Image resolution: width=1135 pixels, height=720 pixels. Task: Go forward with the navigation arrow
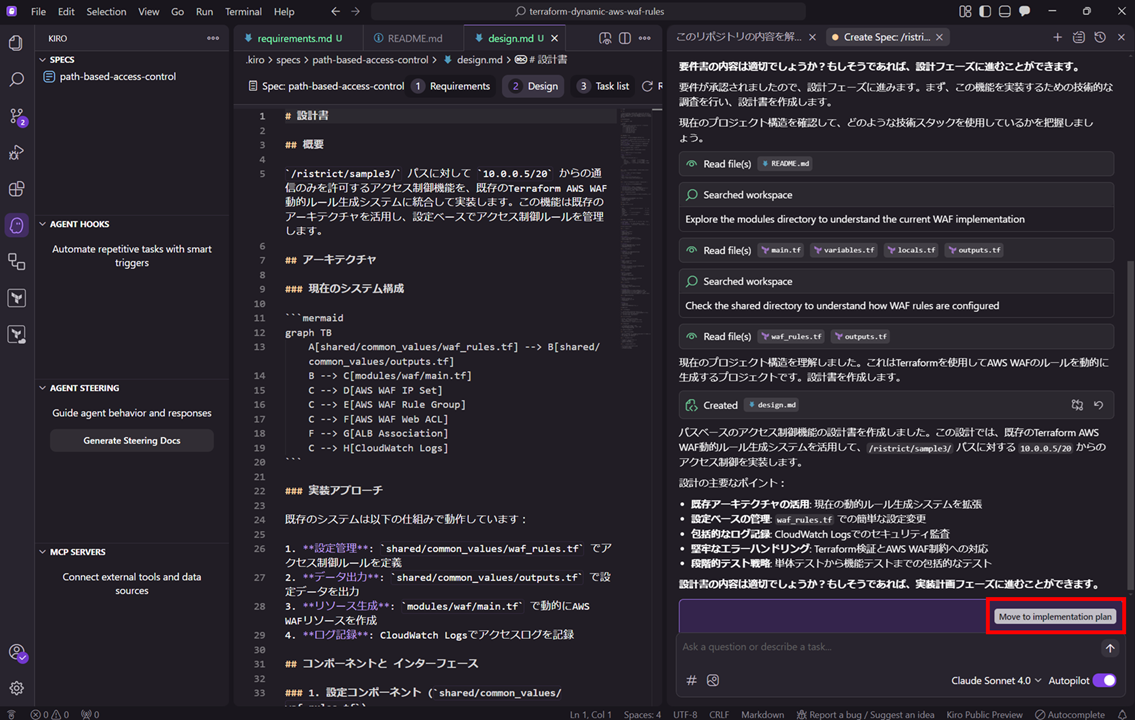point(355,12)
